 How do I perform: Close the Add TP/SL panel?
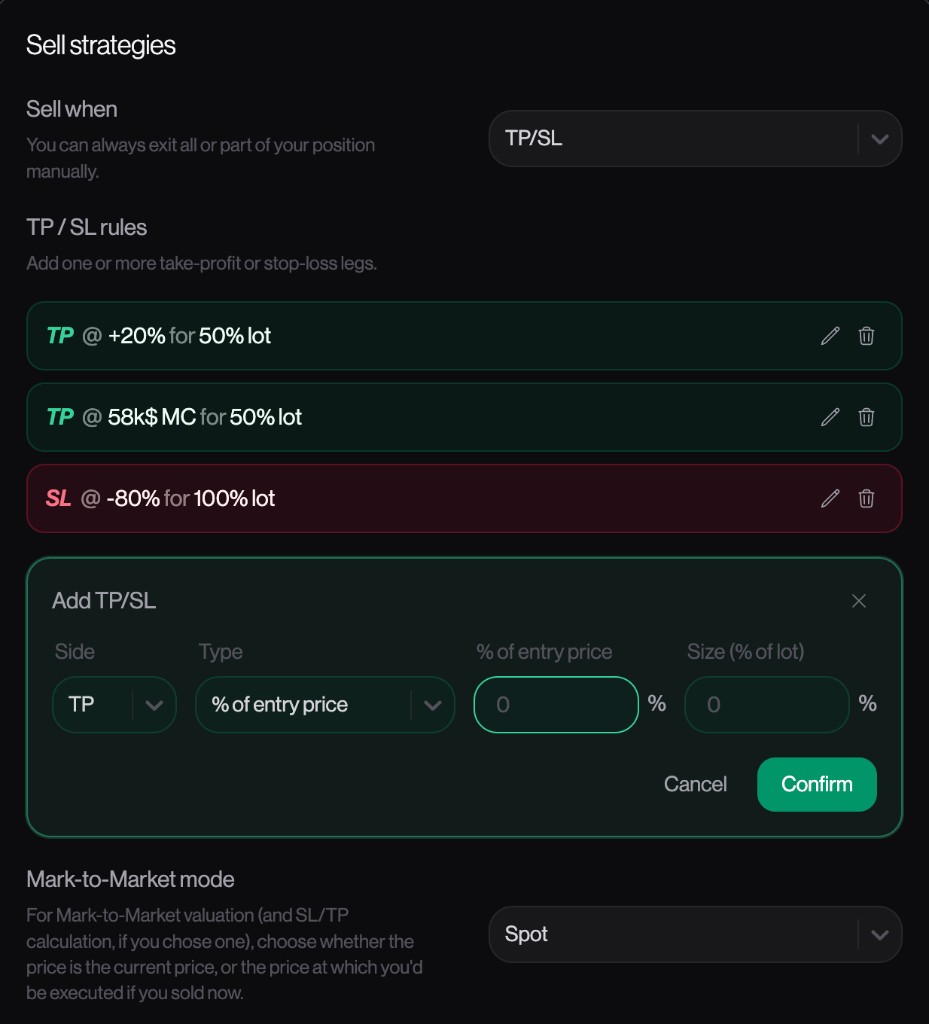(x=858, y=601)
